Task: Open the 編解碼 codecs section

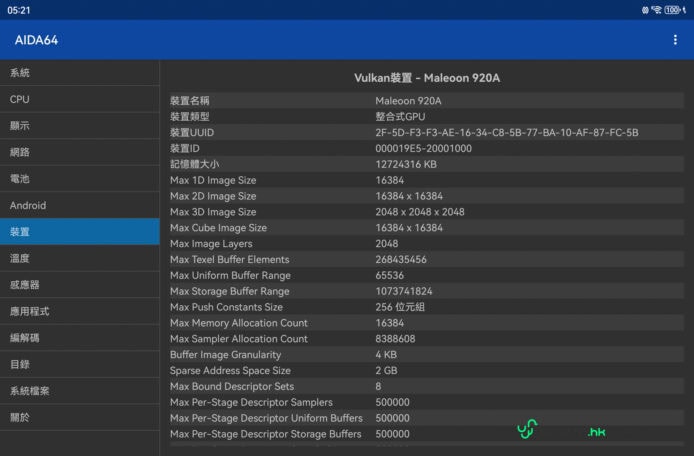Action: (80, 338)
